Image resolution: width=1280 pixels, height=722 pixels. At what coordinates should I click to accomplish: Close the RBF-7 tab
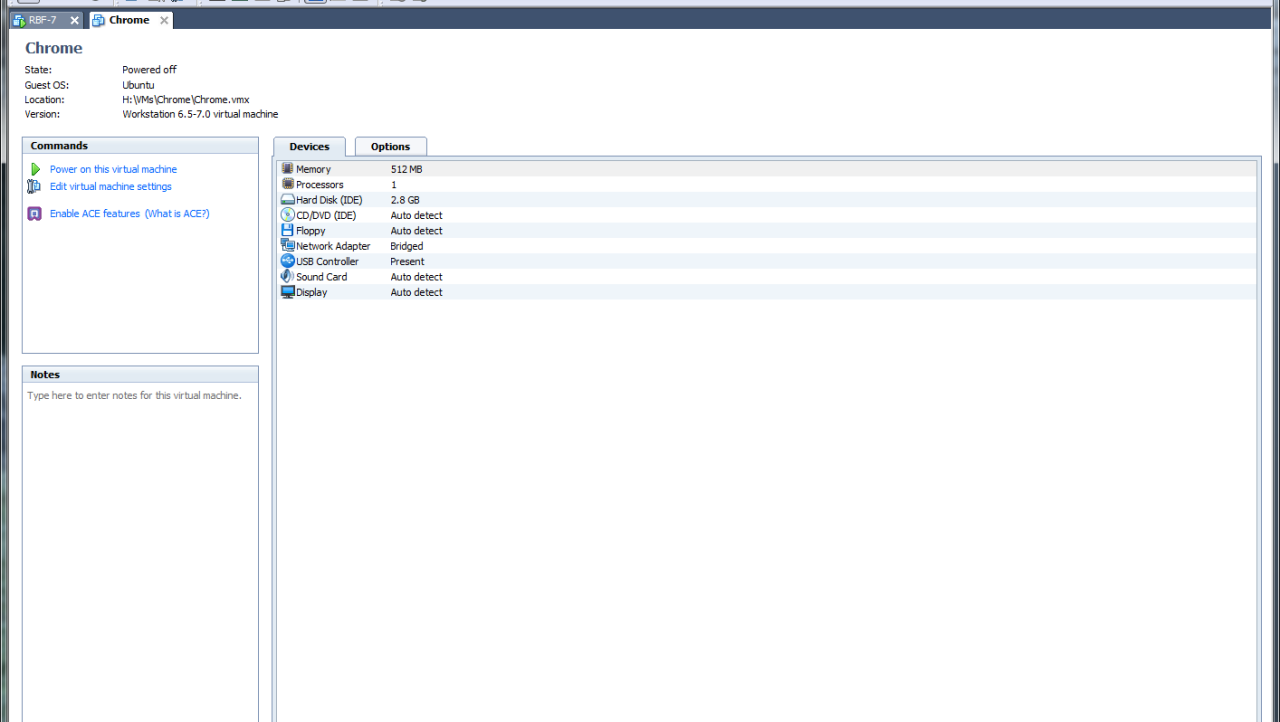74,20
